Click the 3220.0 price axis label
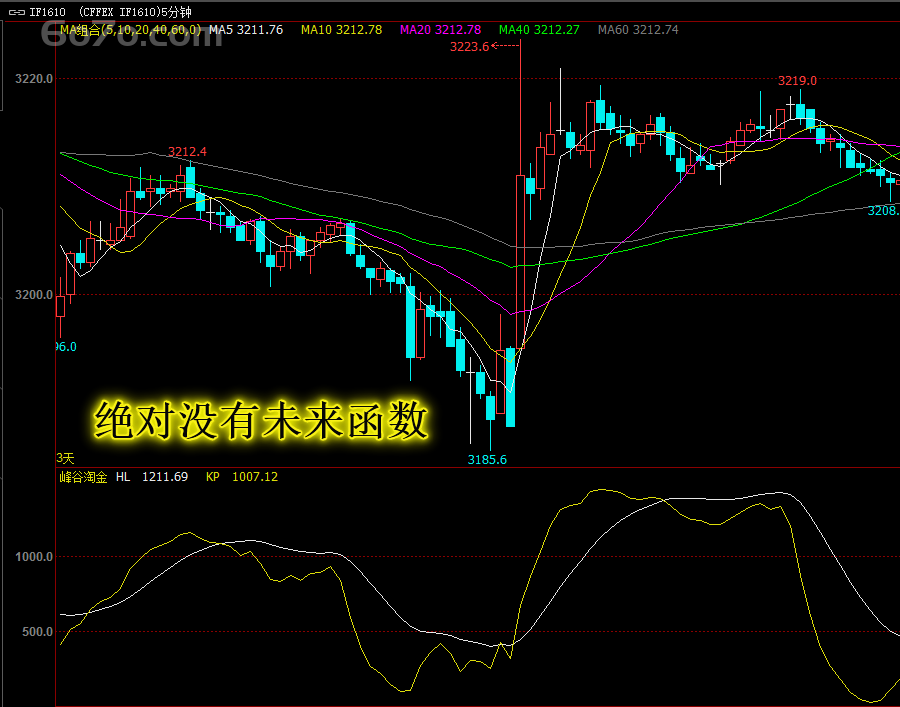Image resolution: width=900 pixels, height=707 pixels. [x=34, y=79]
